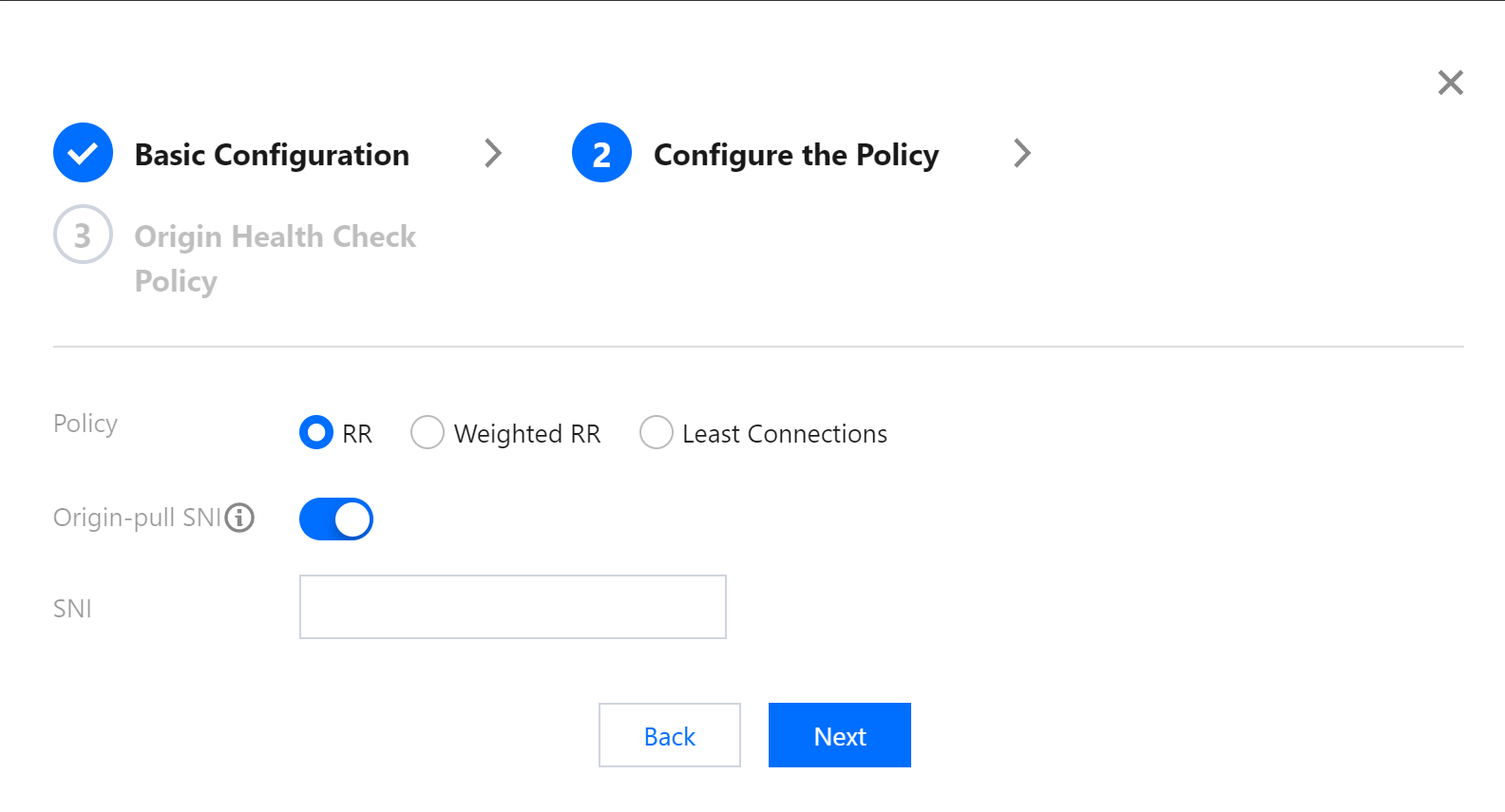Click the Basic Configuration checkmark icon
1505x812 pixels.
pos(83,153)
